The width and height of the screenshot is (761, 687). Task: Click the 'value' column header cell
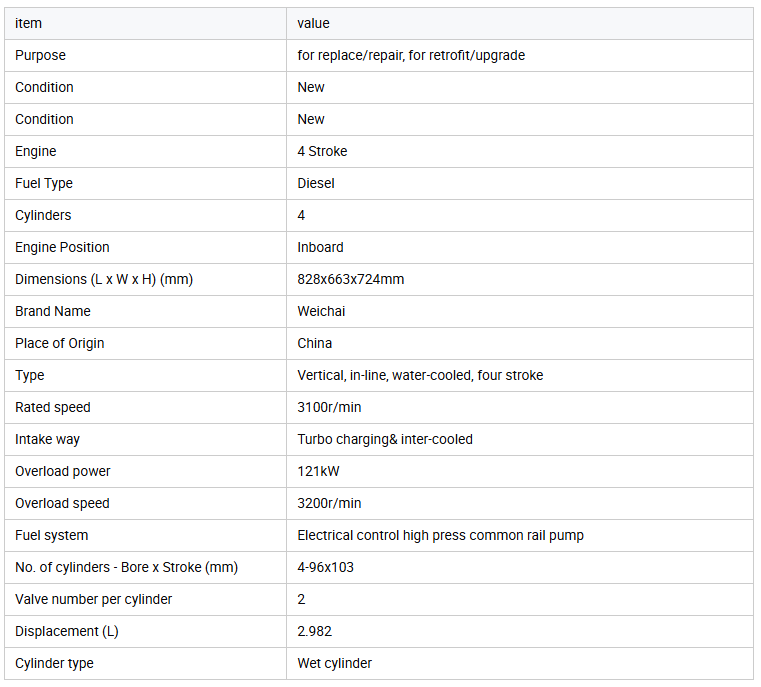pos(313,23)
